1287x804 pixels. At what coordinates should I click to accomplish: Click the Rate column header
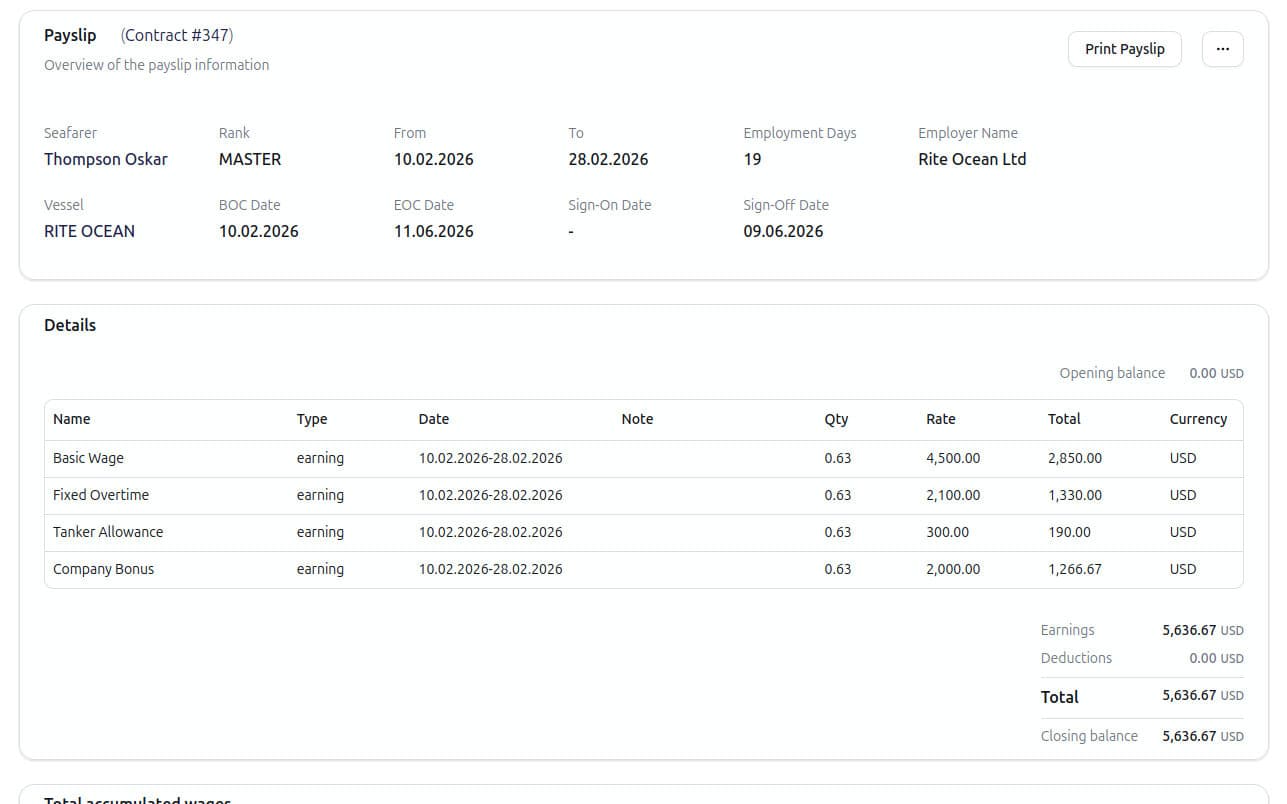[941, 419]
